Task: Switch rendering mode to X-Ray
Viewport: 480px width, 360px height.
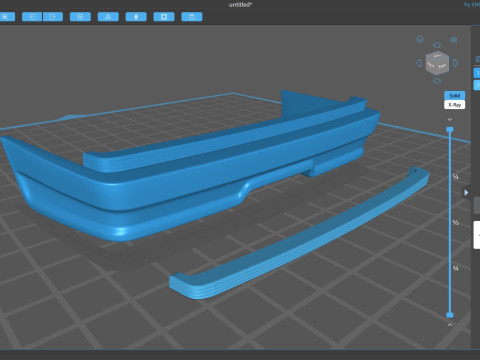Action: 454,105
